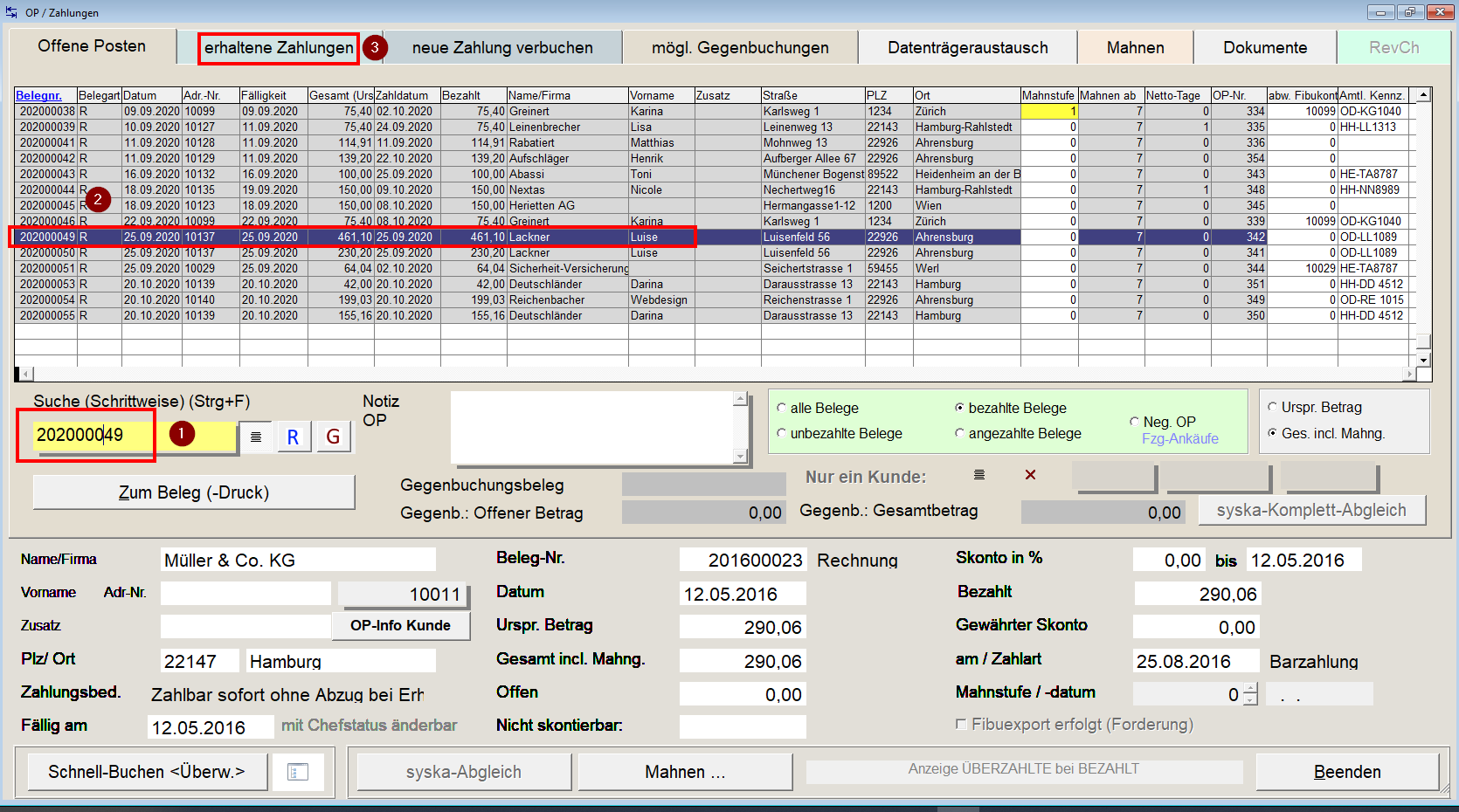
Task: Click the Mahnstufe column header
Action: (1048, 95)
